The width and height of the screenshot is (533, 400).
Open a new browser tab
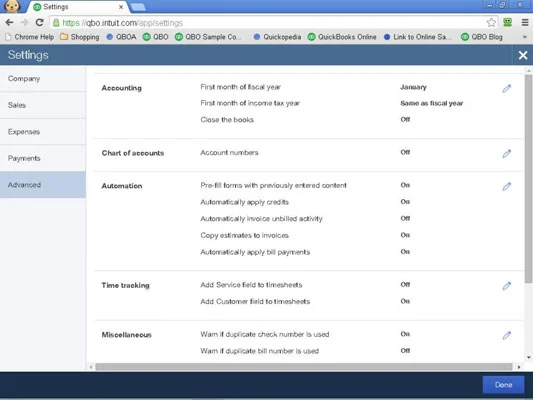[138, 7]
